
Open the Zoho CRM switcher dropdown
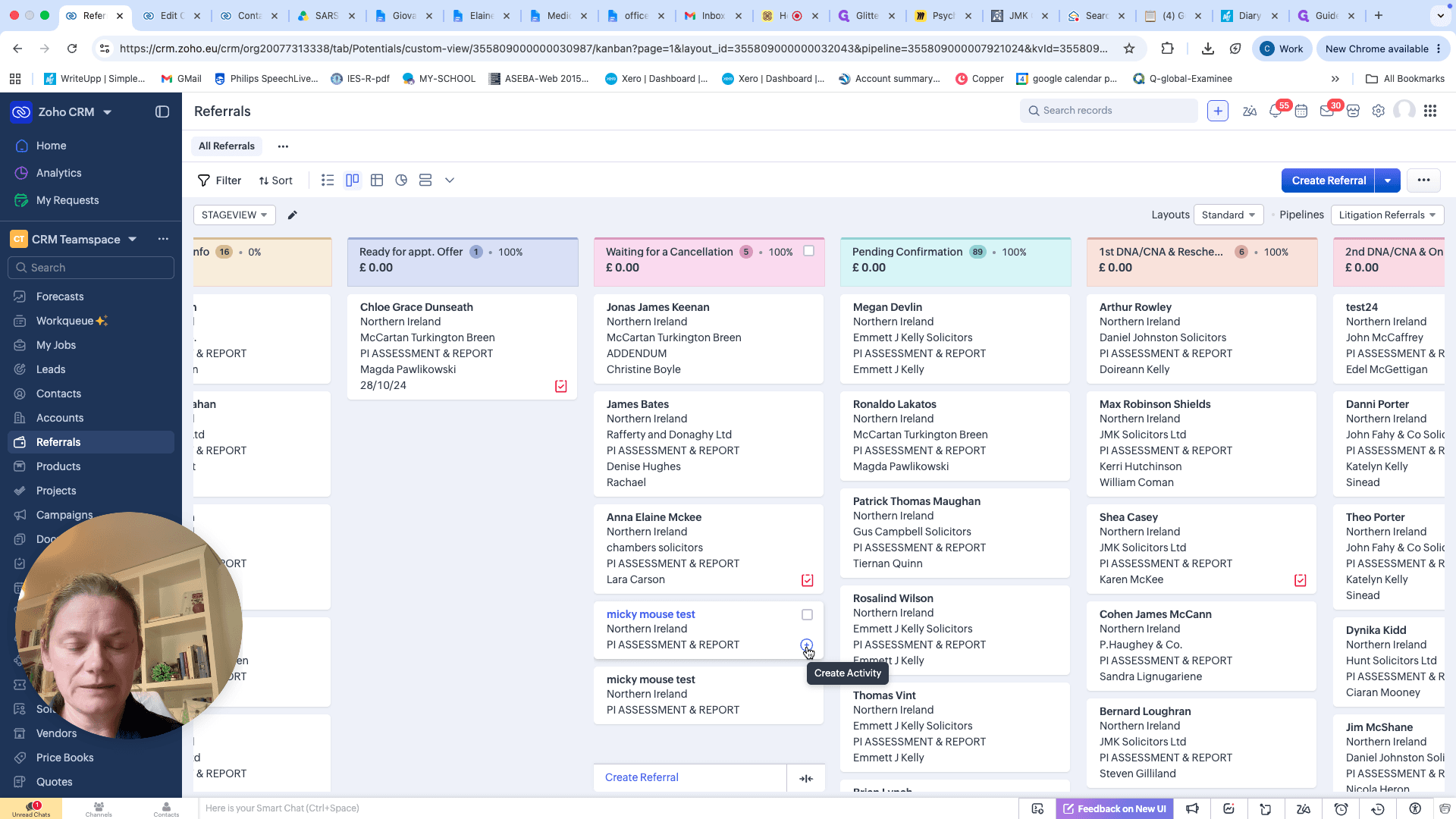[x=108, y=112]
